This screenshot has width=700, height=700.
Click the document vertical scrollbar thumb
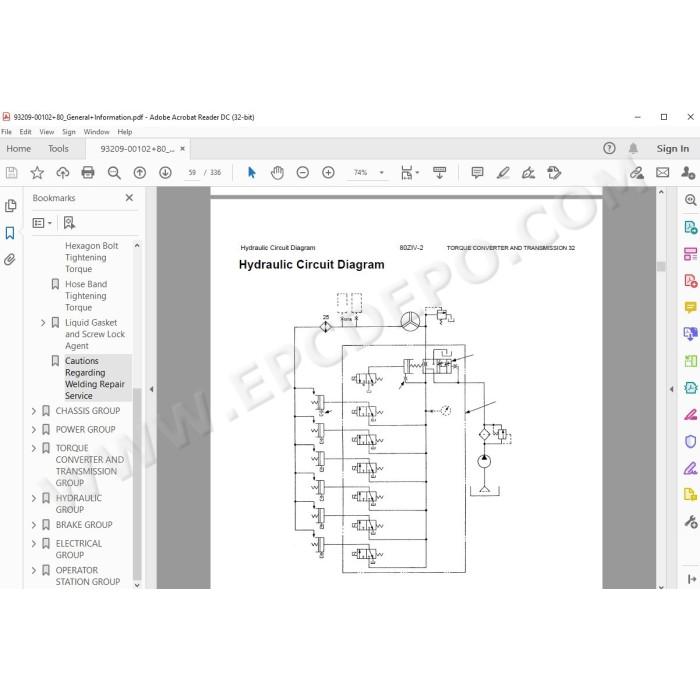[x=661, y=267]
